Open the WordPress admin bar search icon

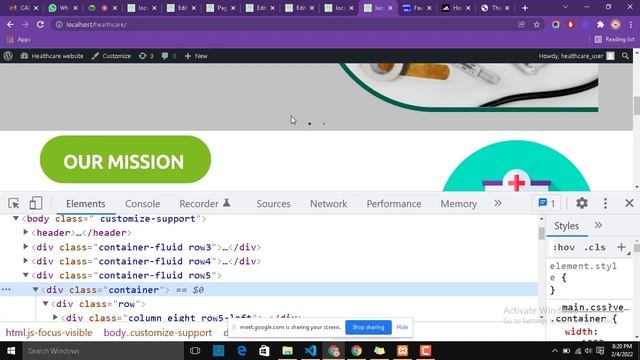(625, 56)
